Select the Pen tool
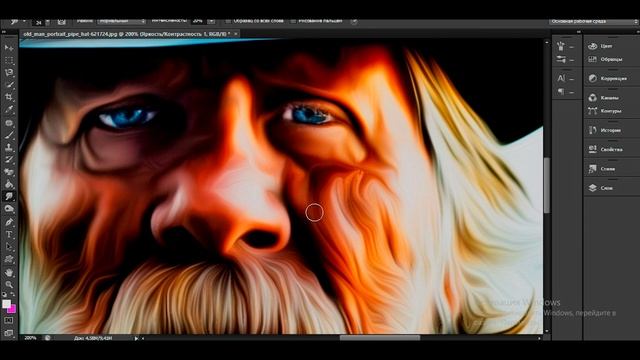 [x=9, y=222]
